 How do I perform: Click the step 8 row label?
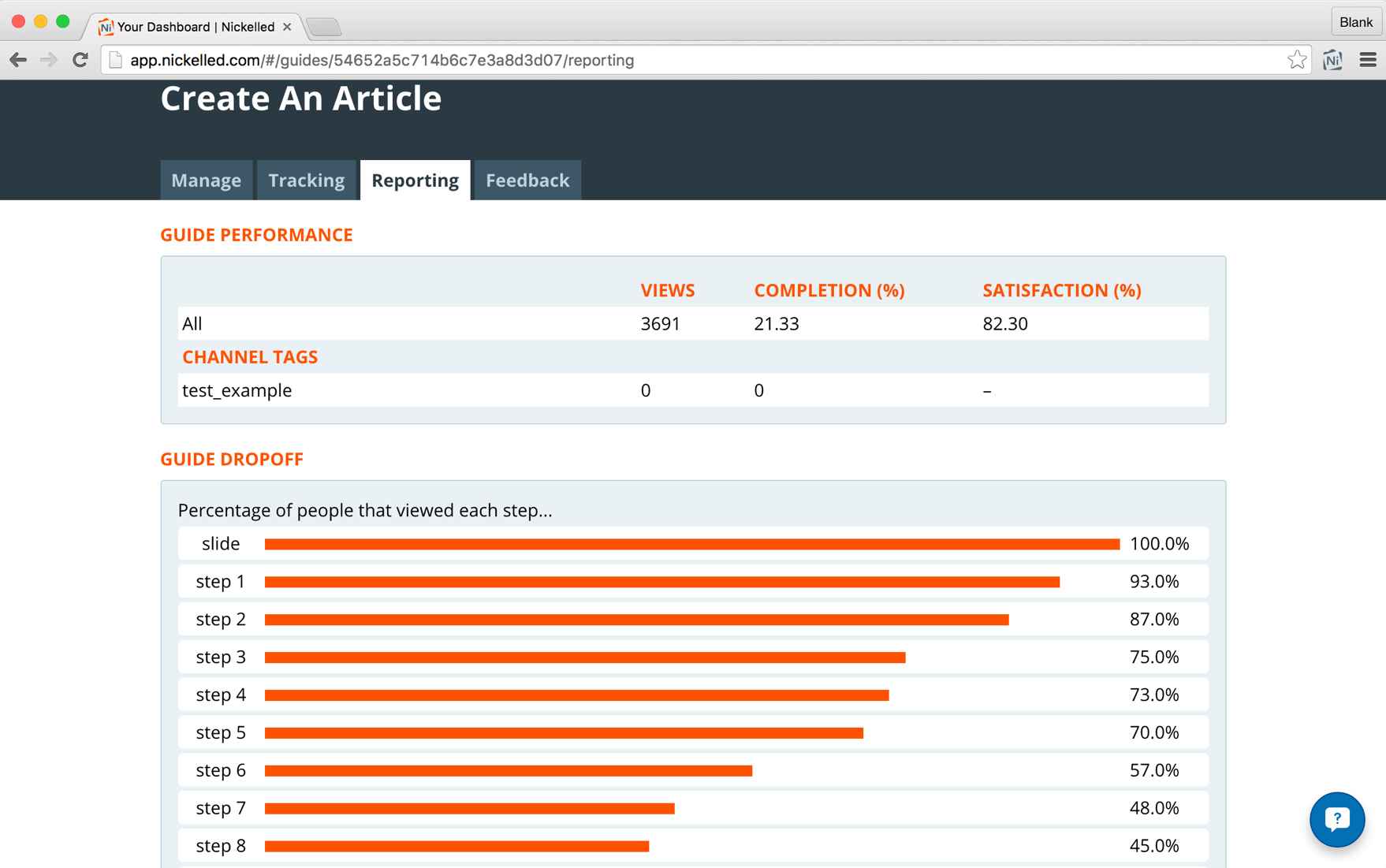(x=221, y=847)
